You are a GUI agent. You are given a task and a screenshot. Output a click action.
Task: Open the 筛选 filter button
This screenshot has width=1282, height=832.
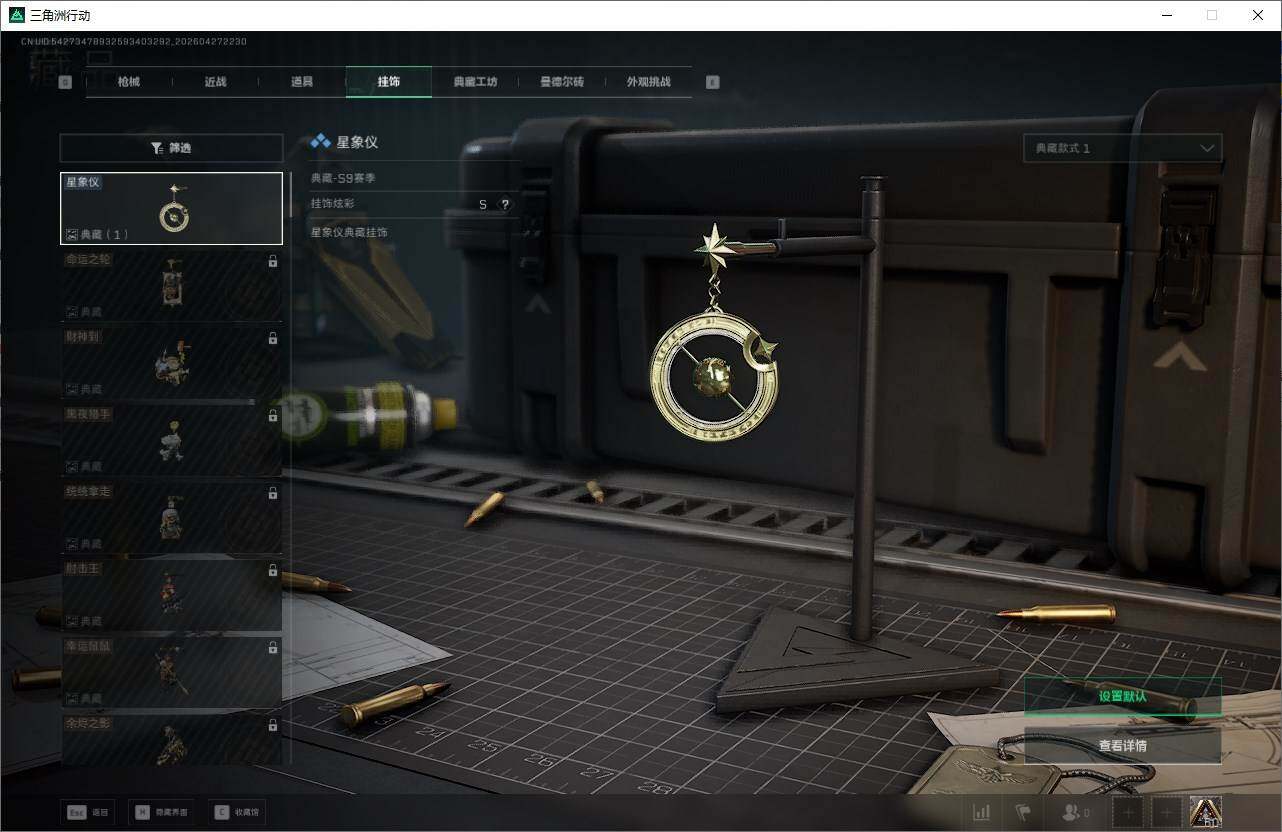click(171, 148)
